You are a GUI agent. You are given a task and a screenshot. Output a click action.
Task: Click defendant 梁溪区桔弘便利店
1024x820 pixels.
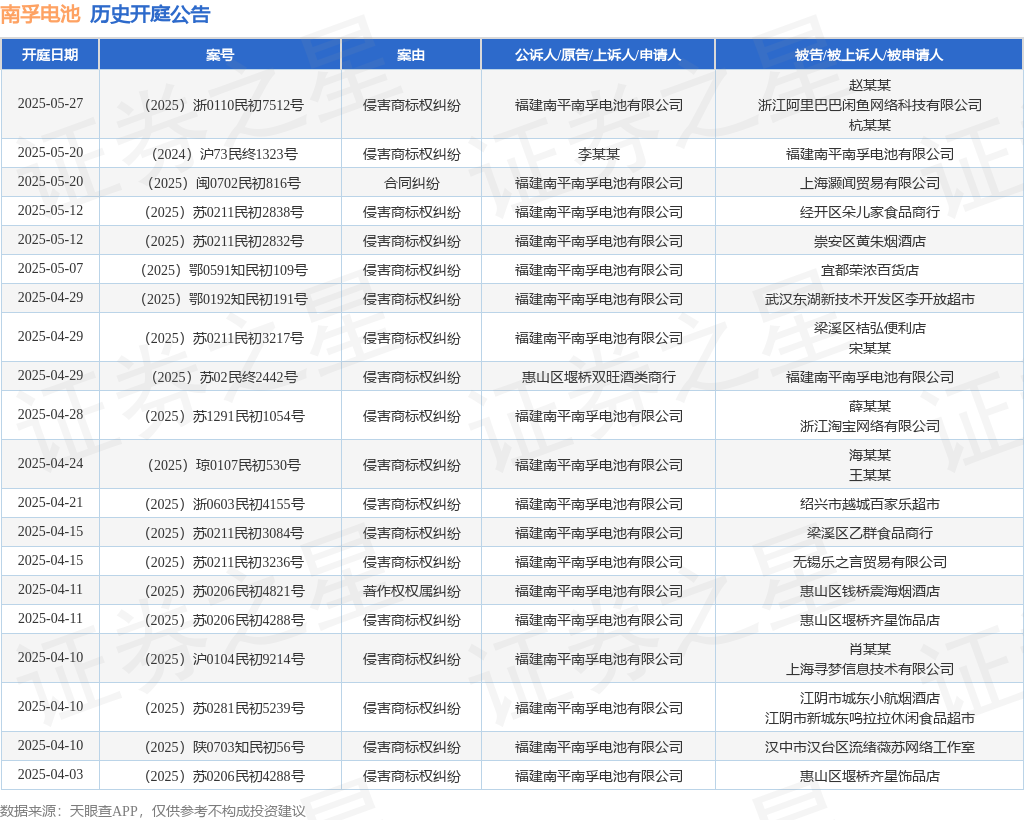click(x=869, y=328)
